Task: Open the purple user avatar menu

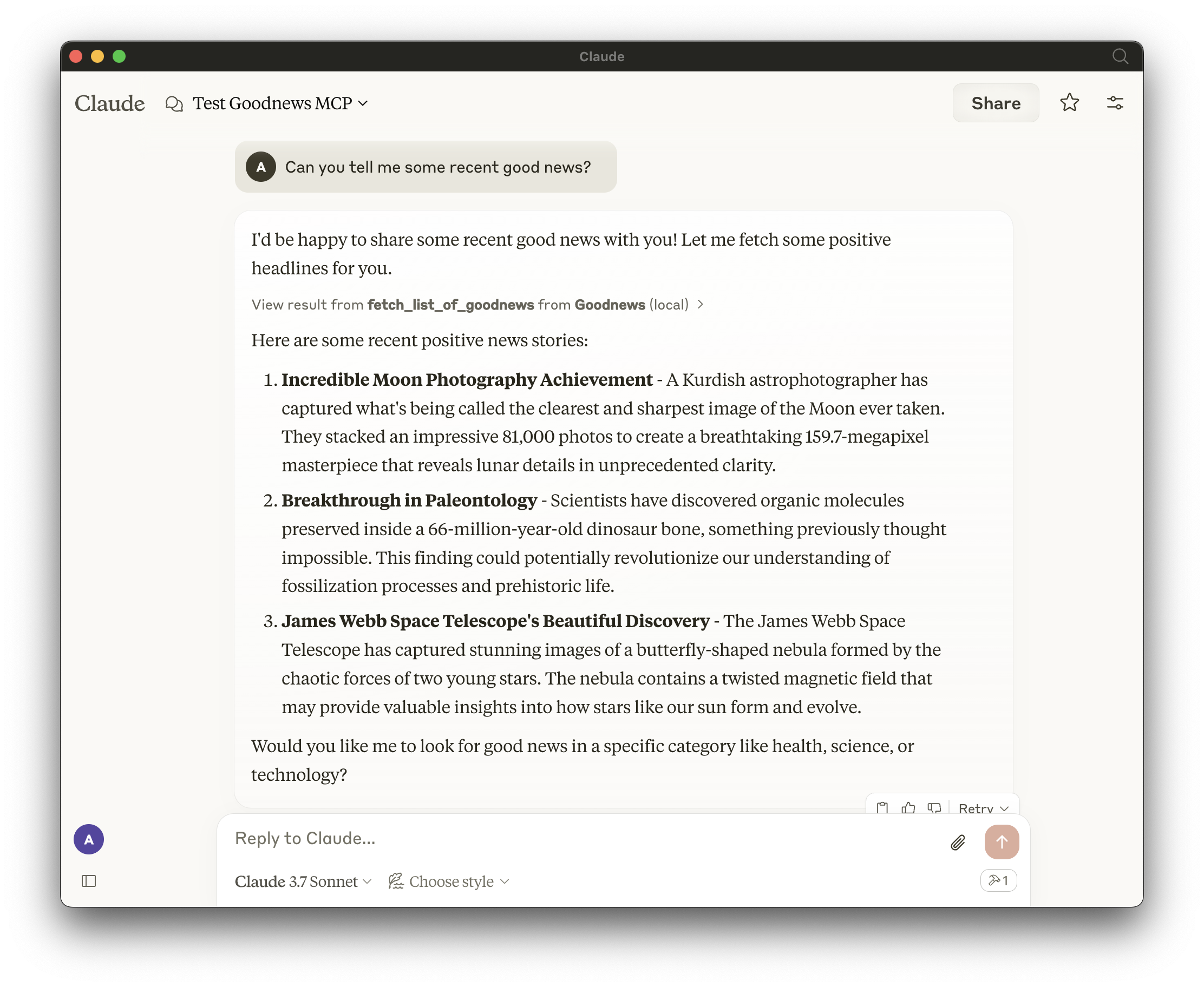Action: coord(89,839)
